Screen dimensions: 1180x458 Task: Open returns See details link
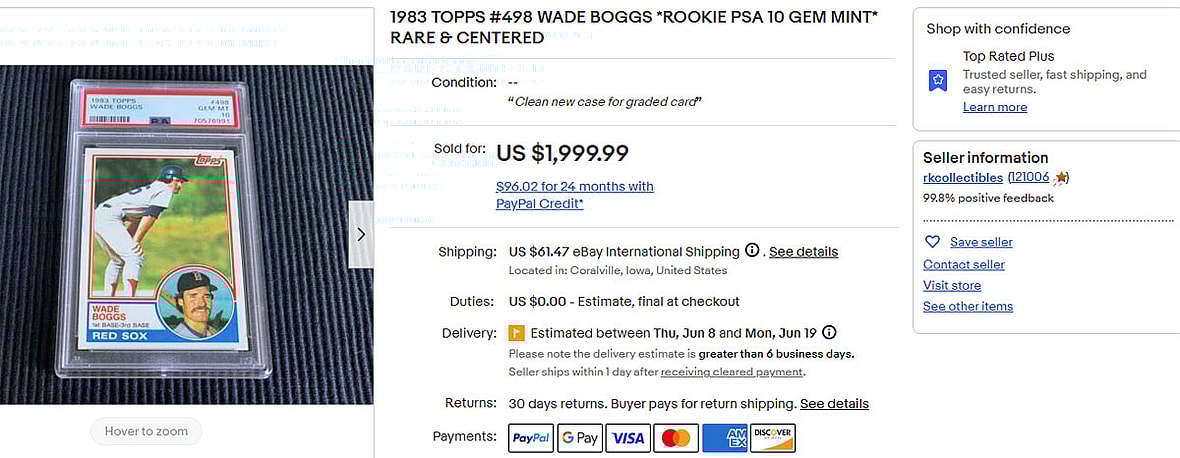(834, 404)
